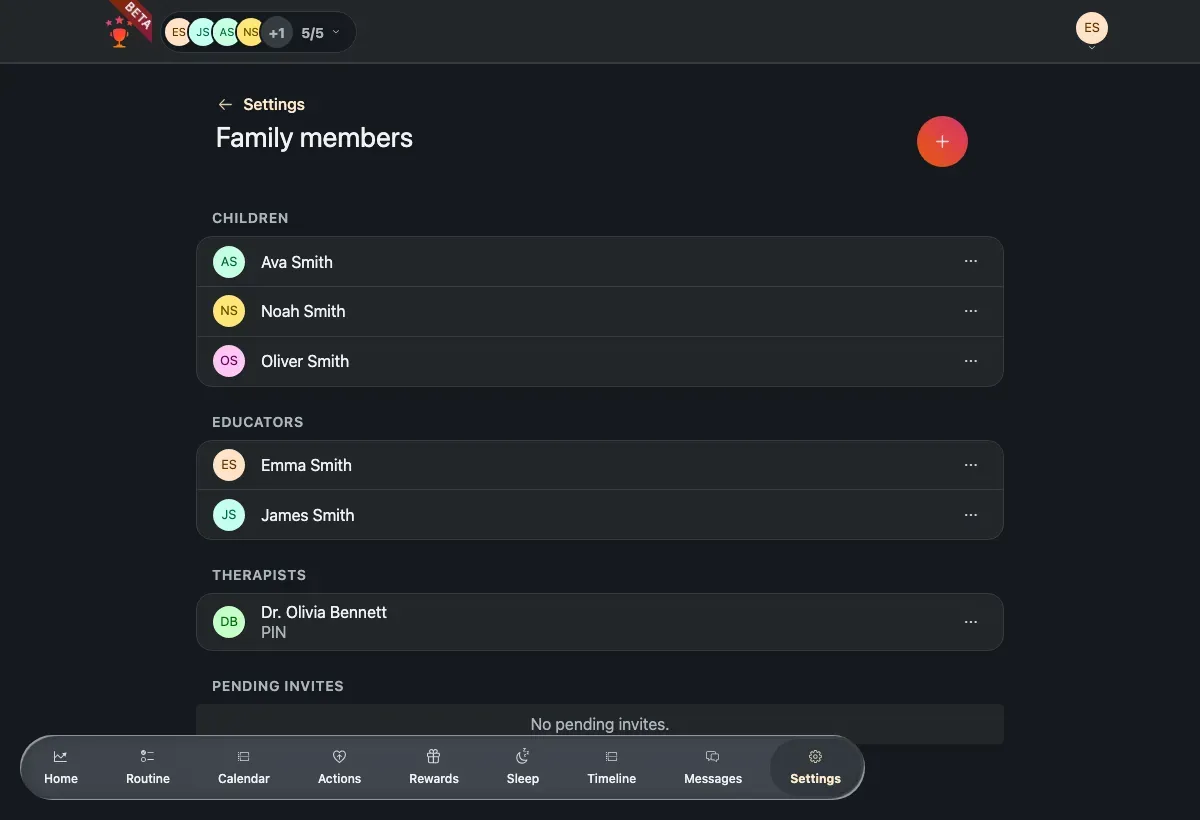
Task: Click the red plus add member button
Action: click(942, 142)
